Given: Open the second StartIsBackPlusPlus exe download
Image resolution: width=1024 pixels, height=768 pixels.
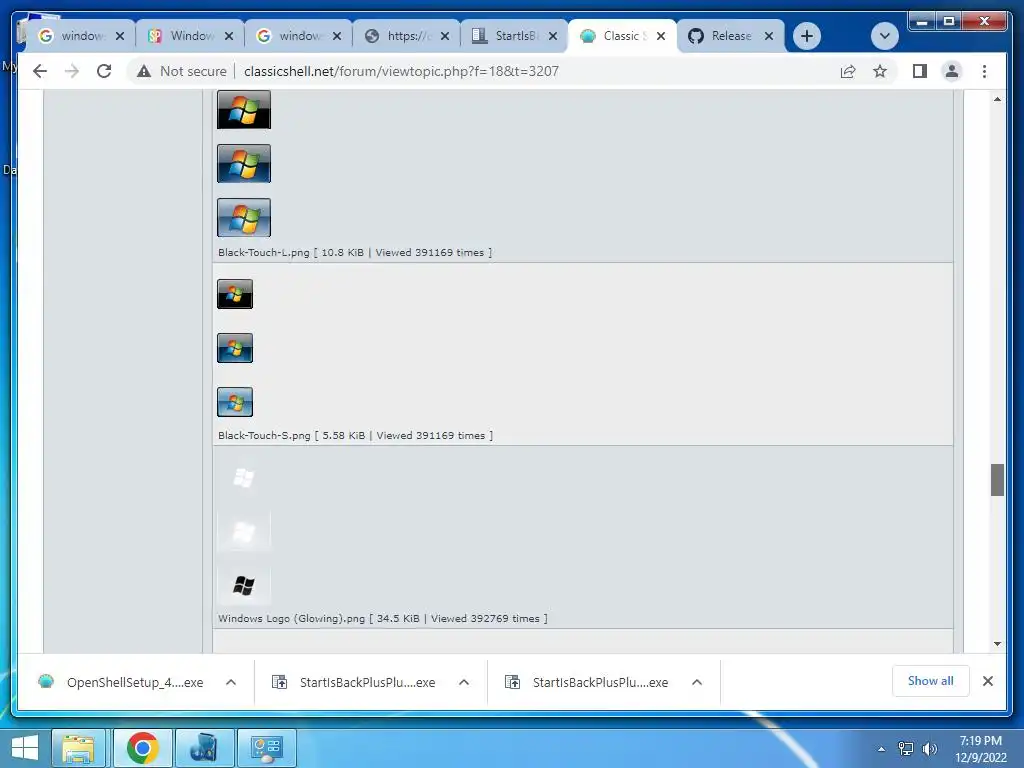Looking at the screenshot, I should [x=586, y=682].
